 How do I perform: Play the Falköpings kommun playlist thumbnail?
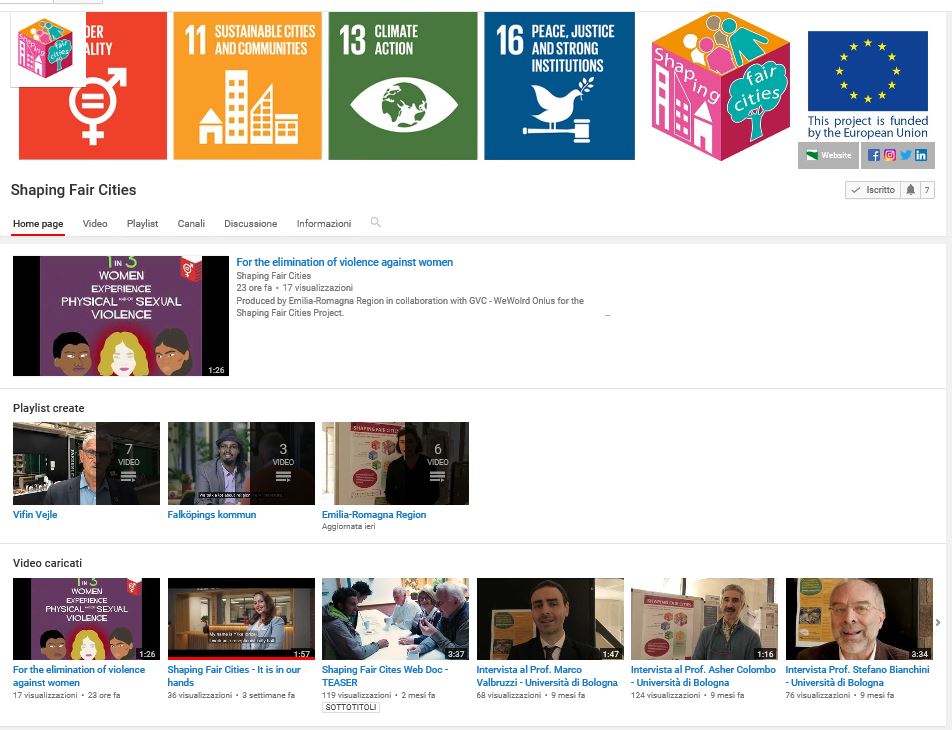click(241, 463)
